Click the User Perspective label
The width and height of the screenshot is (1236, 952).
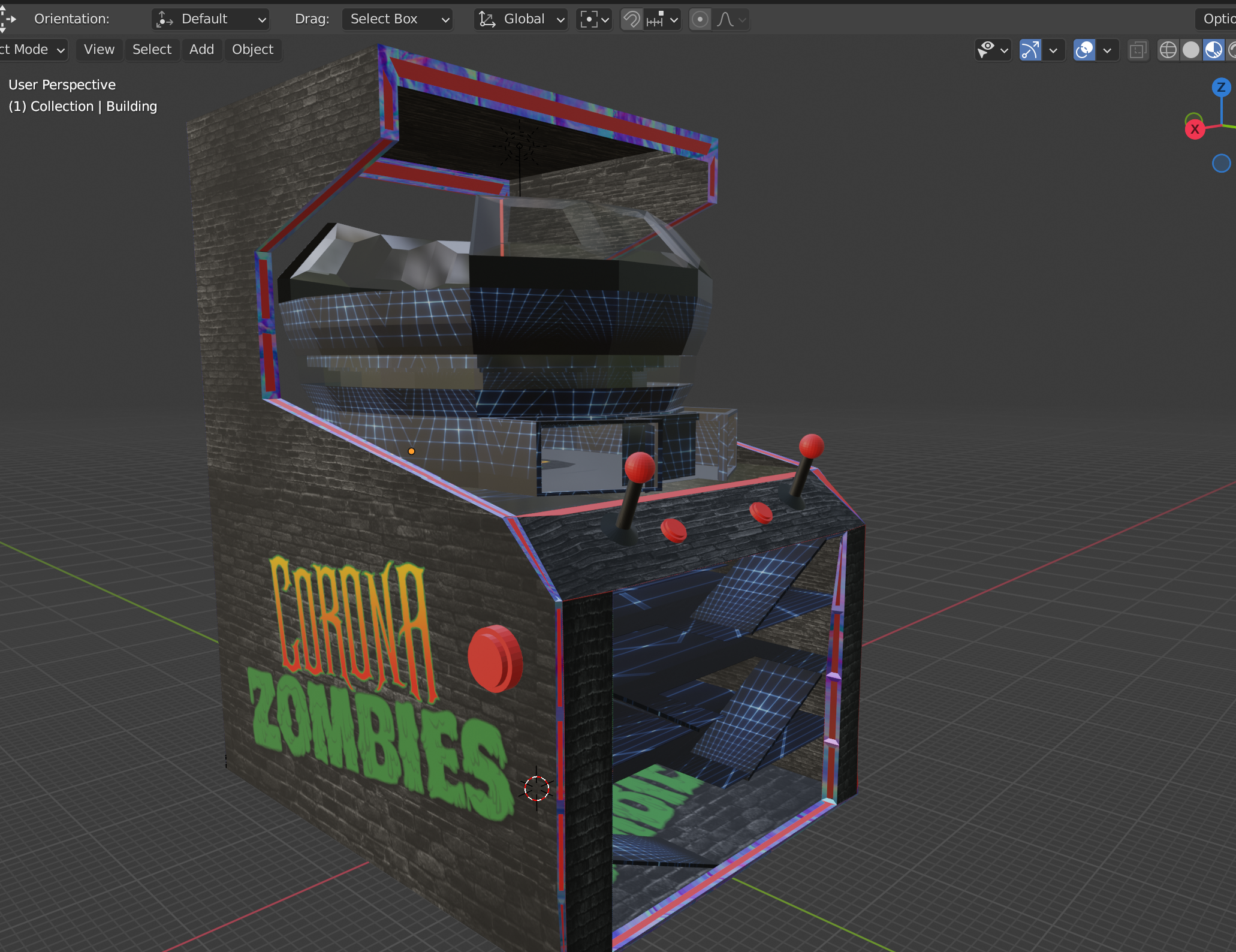(x=62, y=85)
